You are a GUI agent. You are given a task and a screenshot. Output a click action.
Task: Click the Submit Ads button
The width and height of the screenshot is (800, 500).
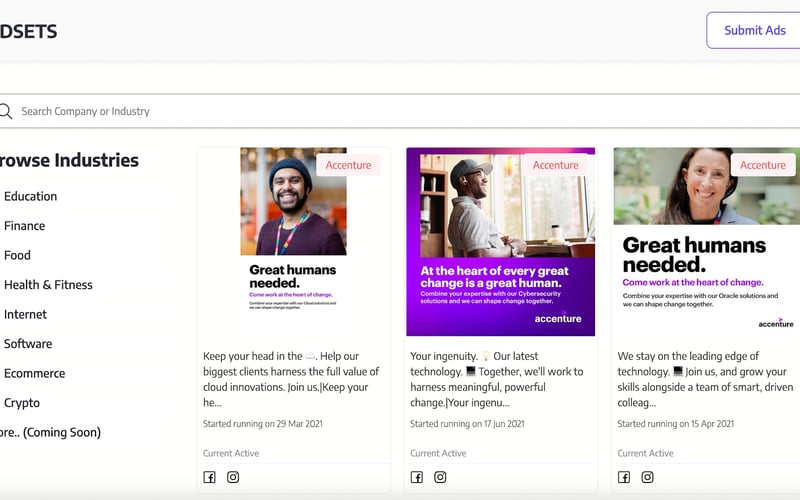pos(754,31)
